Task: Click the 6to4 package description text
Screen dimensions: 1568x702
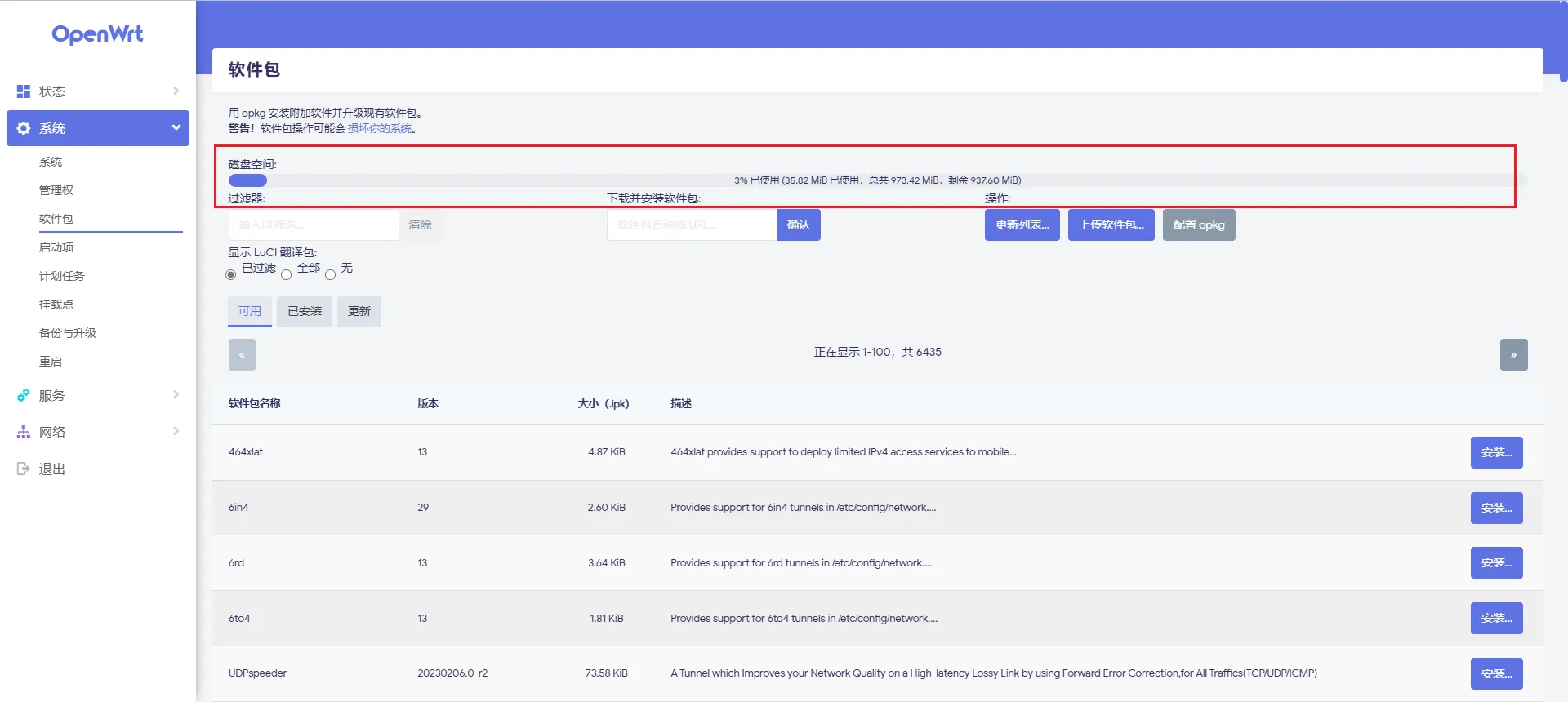Action: pos(804,619)
